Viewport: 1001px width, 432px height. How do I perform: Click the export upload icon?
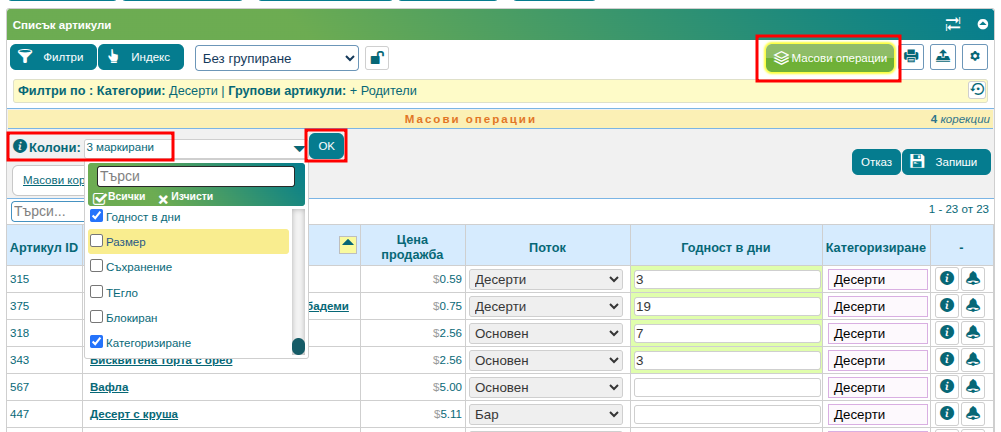943,57
